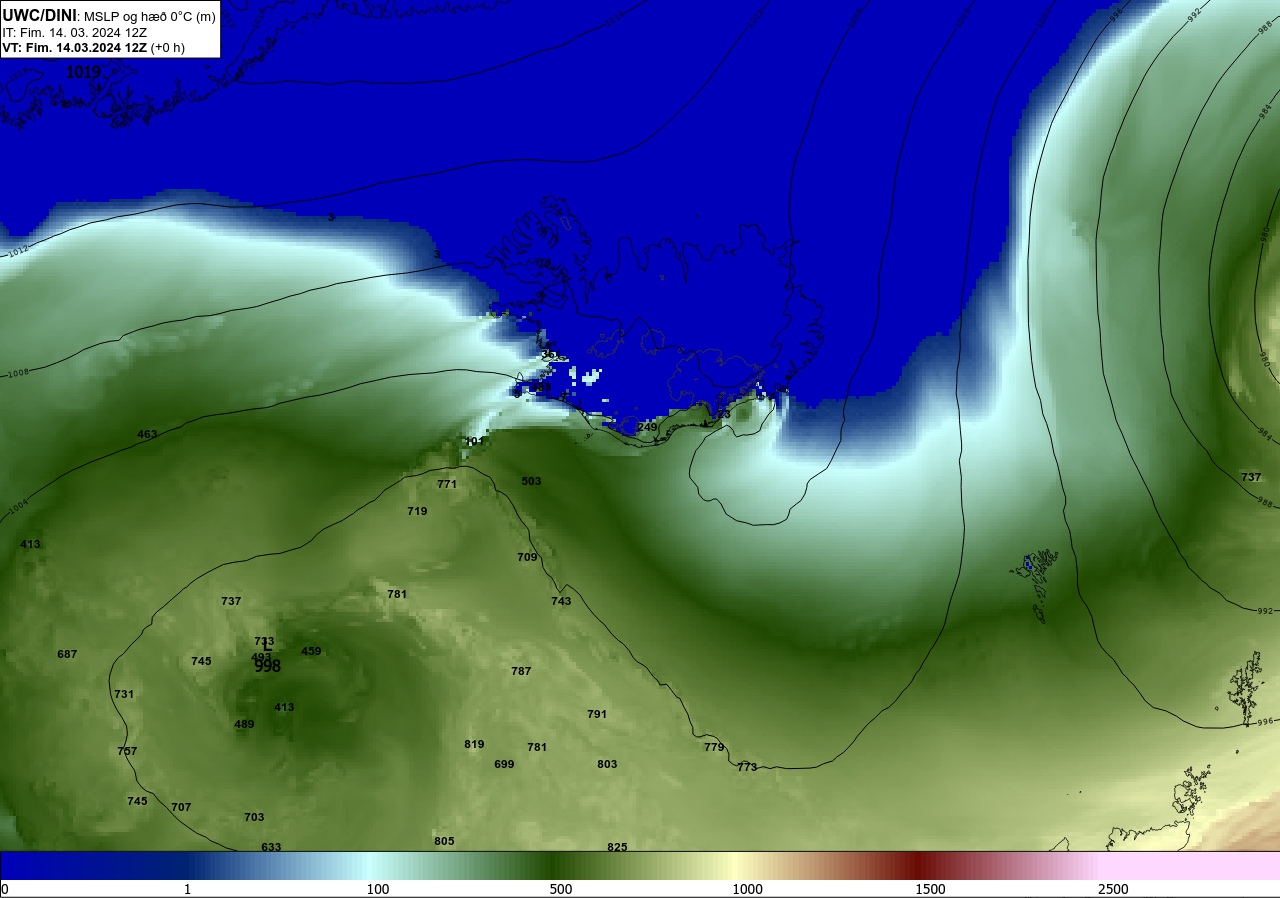Click the '773' height value

point(747,767)
